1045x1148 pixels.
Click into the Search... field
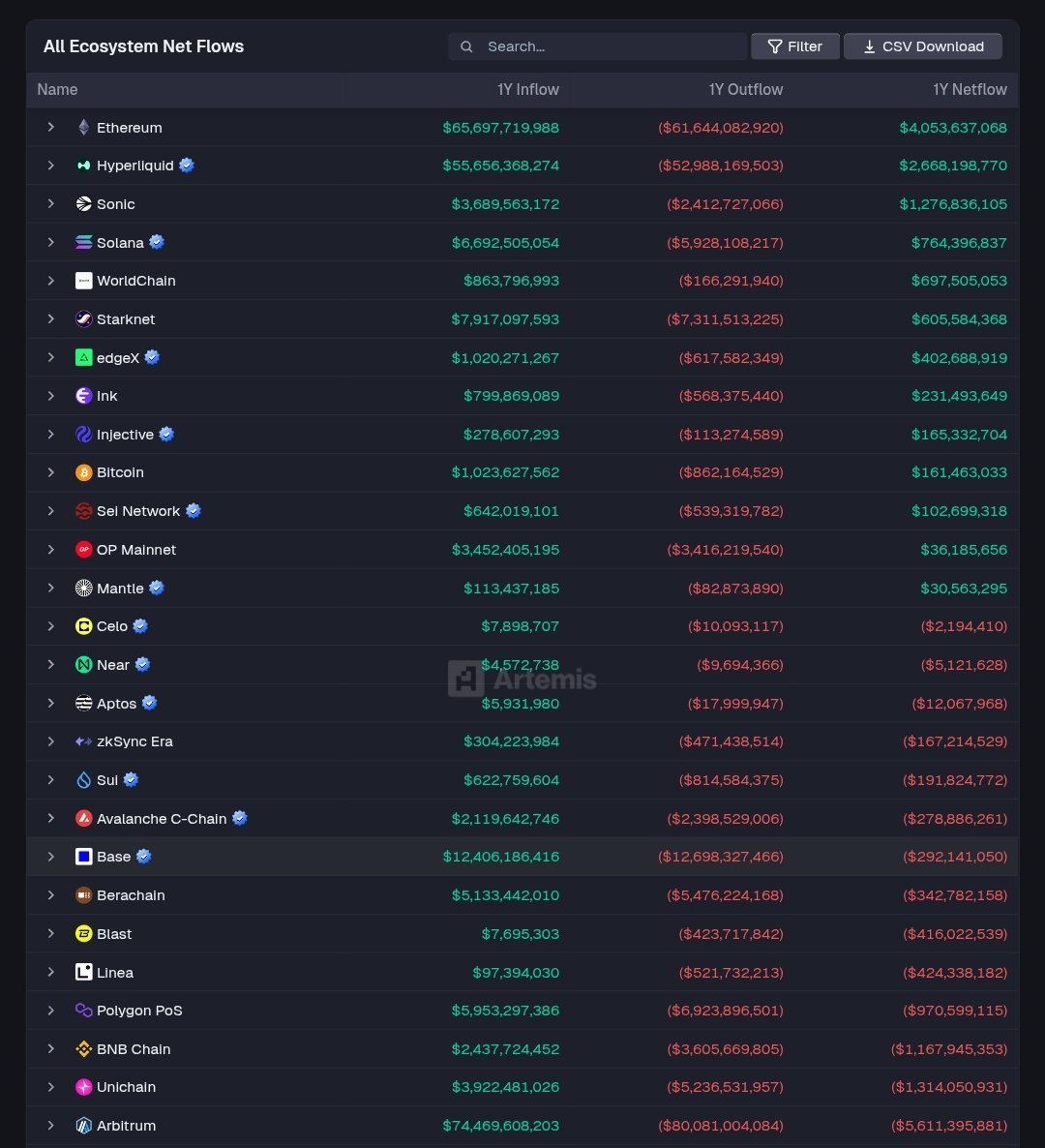coord(597,46)
